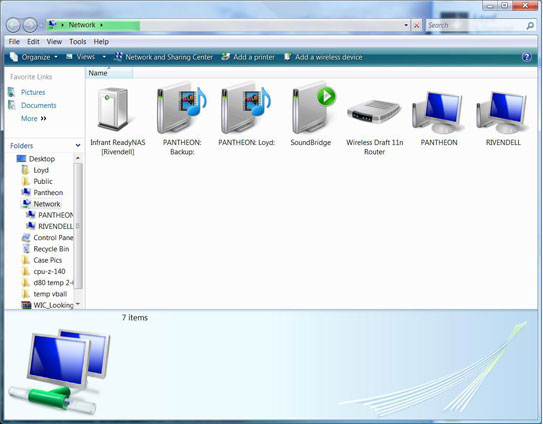Image resolution: width=543 pixels, height=424 pixels.
Task: Select PANTHEON under Network in tree
Action: point(55,215)
